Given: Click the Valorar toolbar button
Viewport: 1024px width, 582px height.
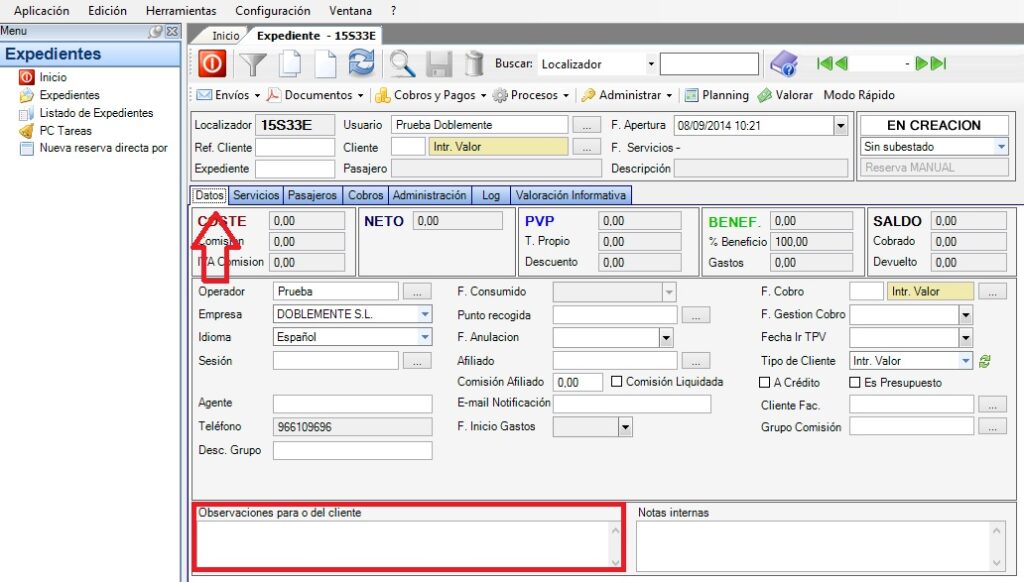Looking at the screenshot, I should click(x=785, y=95).
